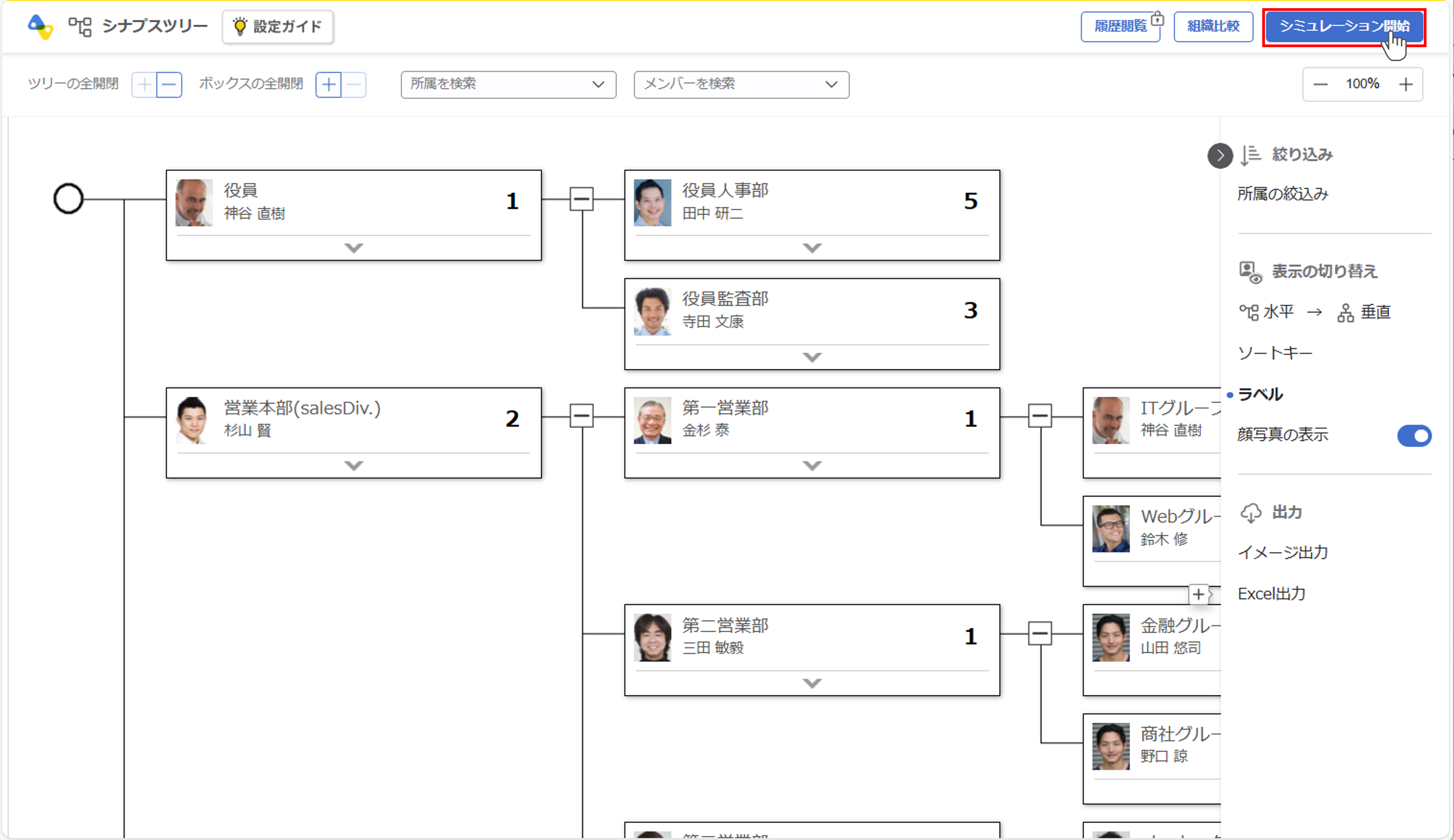
Task: Click the tree expand-all plus icon
Action: coord(144,85)
